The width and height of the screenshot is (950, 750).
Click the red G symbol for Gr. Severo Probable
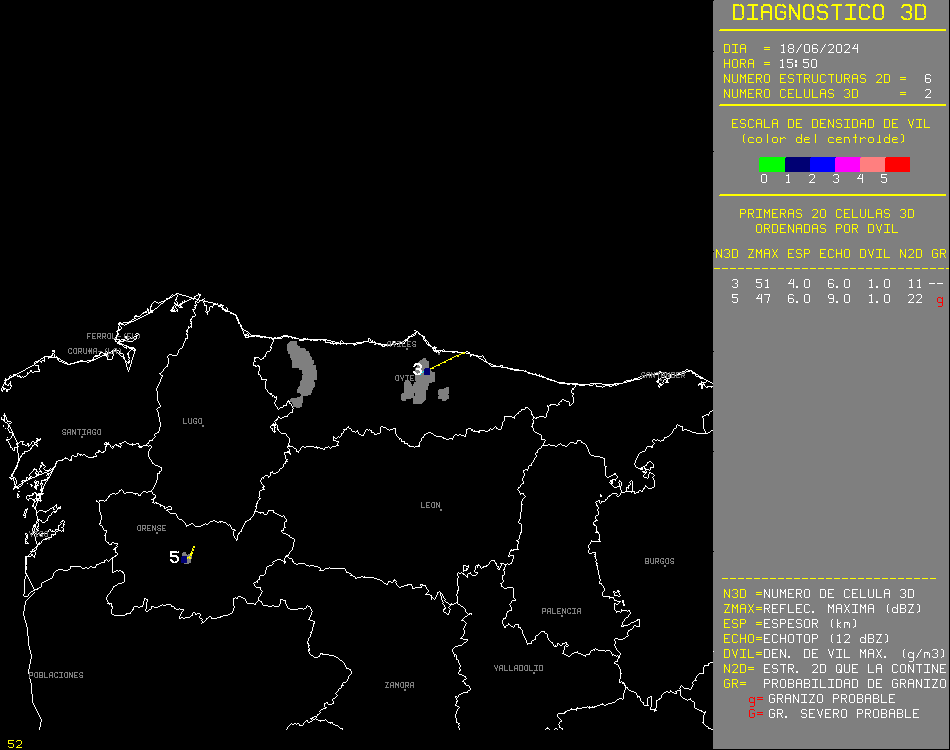[x=752, y=714]
